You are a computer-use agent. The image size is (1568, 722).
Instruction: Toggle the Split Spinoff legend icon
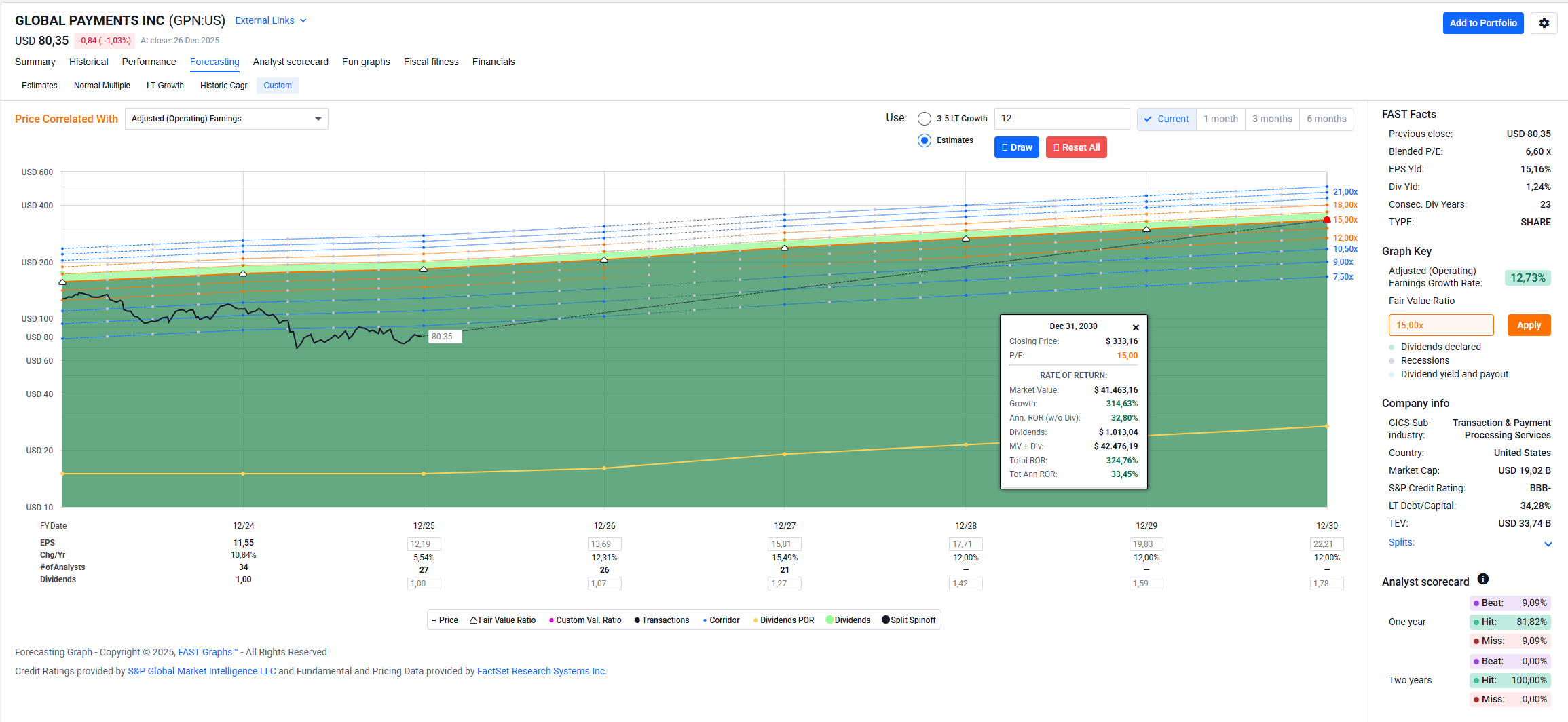coord(885,620)
